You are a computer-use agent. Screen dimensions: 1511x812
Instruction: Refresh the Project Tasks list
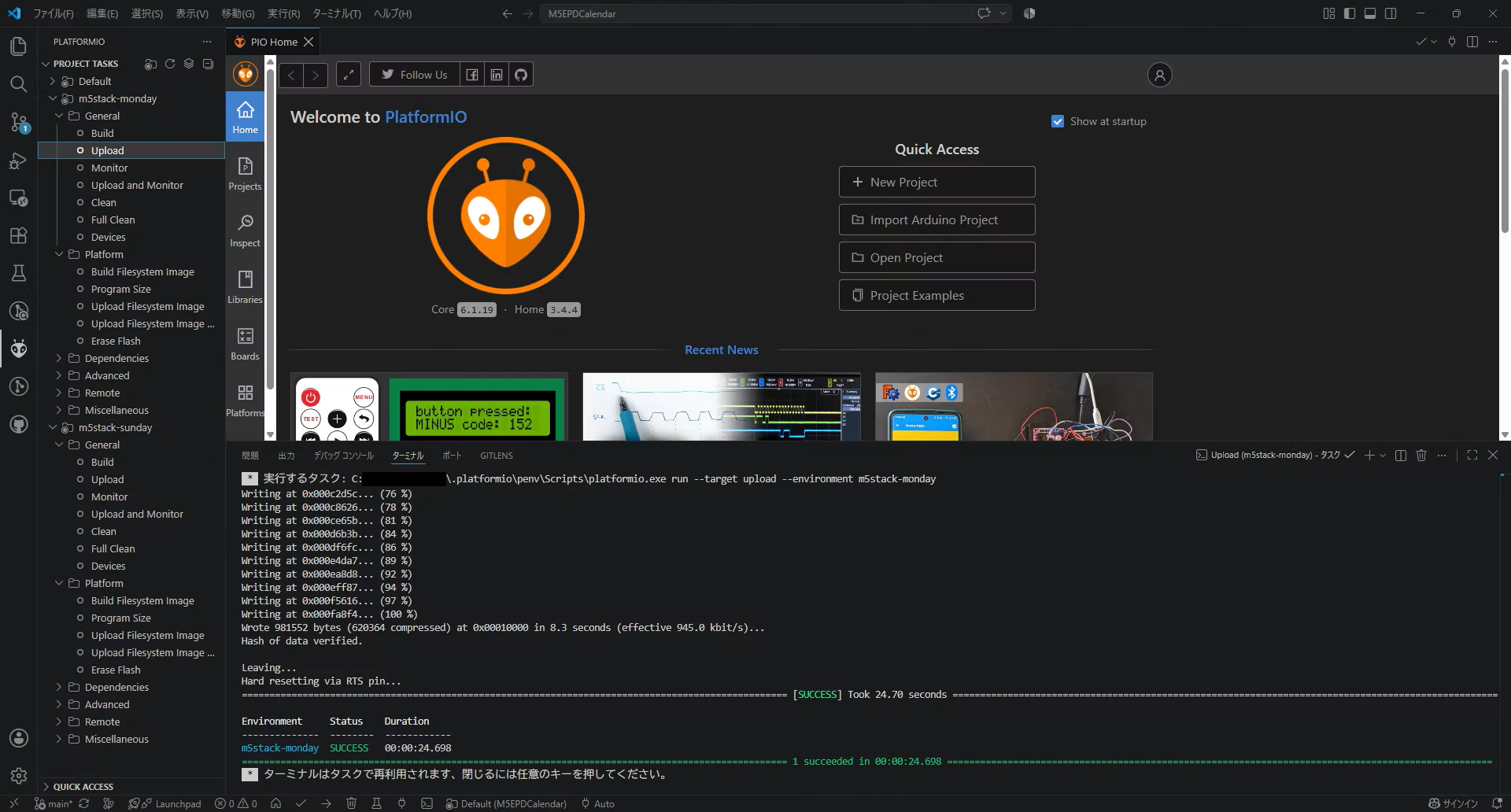pos(170,64)
